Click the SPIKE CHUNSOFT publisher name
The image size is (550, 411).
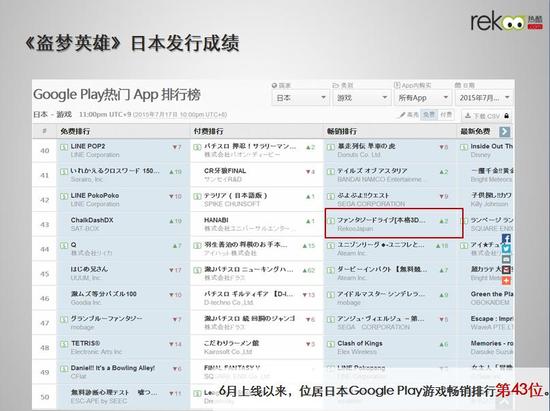click(x=232, y=204)
